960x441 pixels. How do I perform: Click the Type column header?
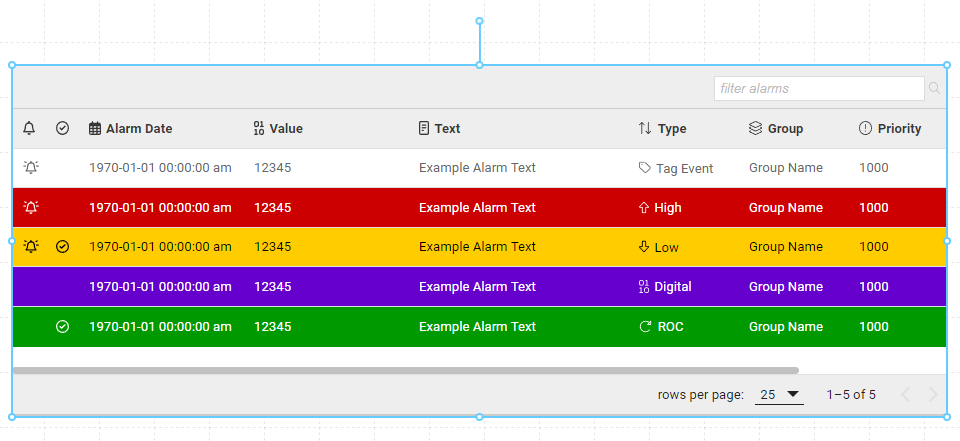tap(671, 128)
